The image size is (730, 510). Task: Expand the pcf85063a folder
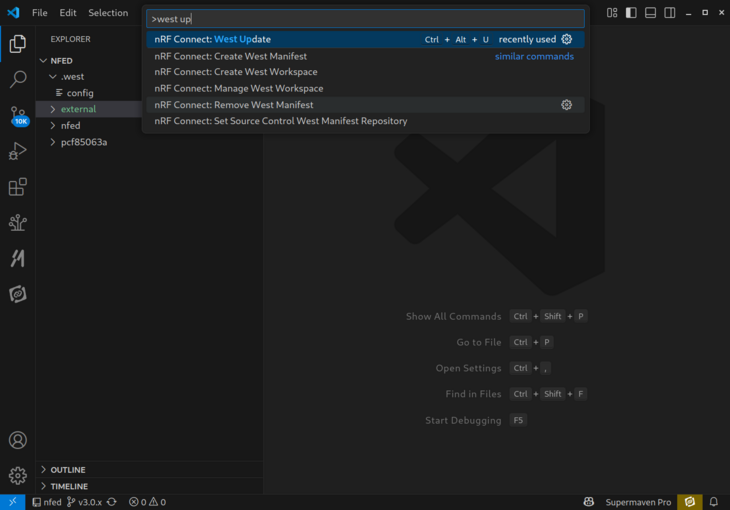point(53,142)
